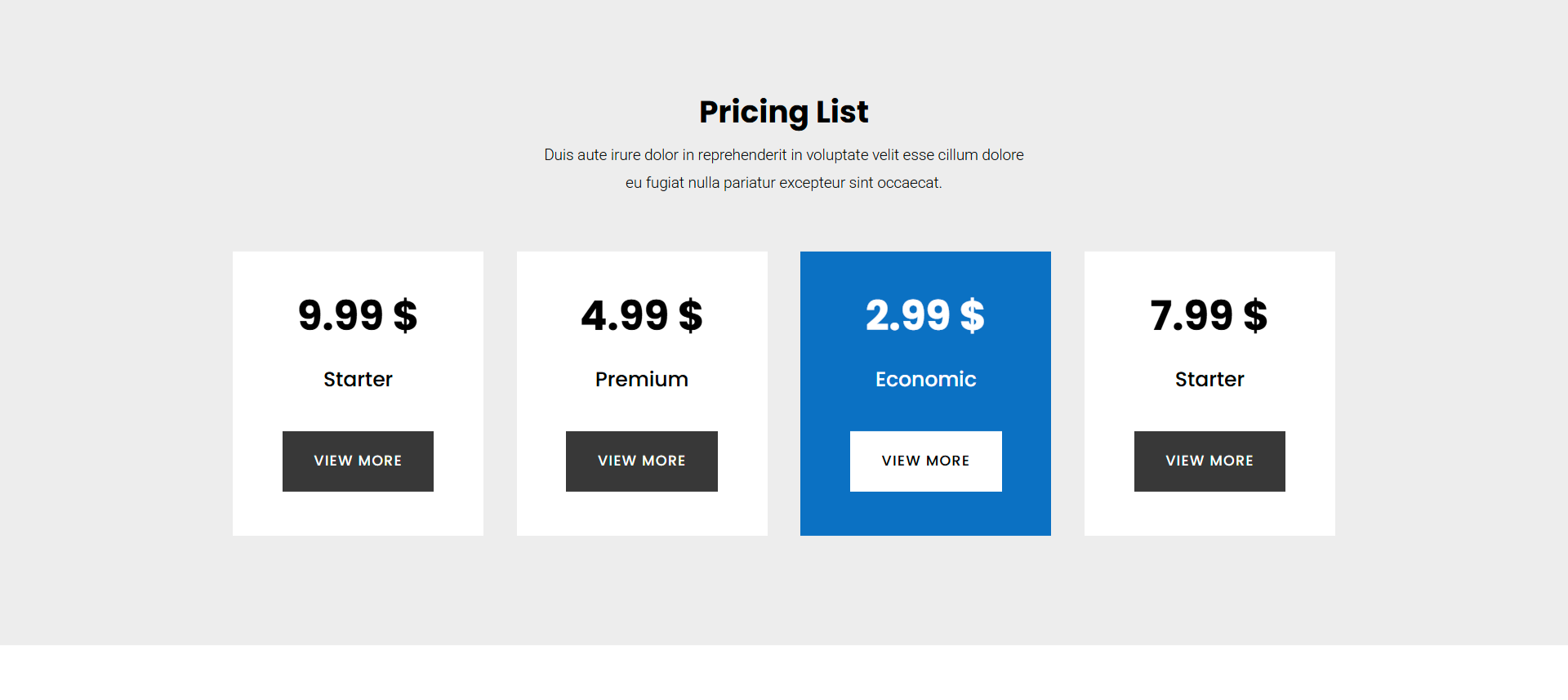Click the Economic plan name
The height and width of the screenshot is (700, 1568).
tap(925, 379)
